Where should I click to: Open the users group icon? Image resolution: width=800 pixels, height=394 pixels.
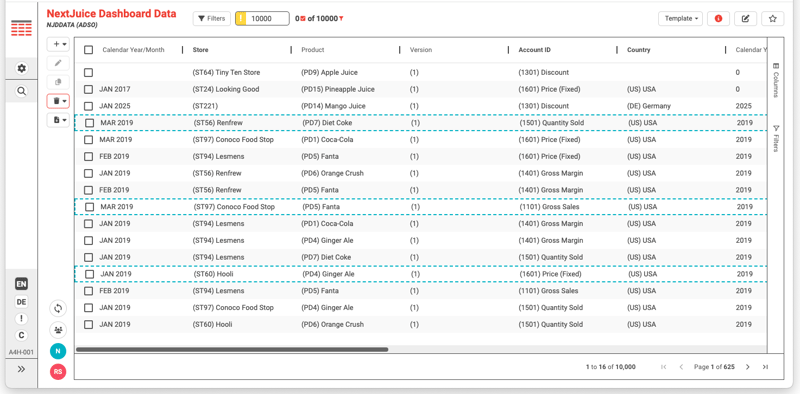click(x=58, y=330)
